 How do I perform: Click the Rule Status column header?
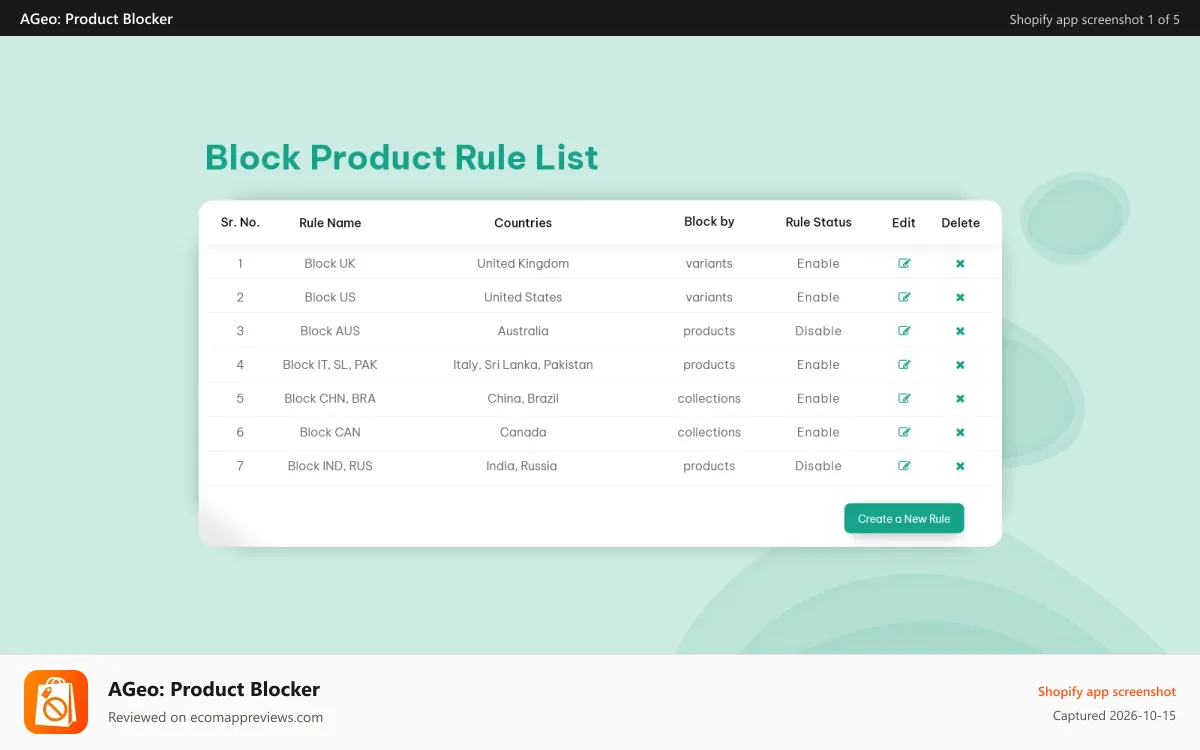(818, 222)
